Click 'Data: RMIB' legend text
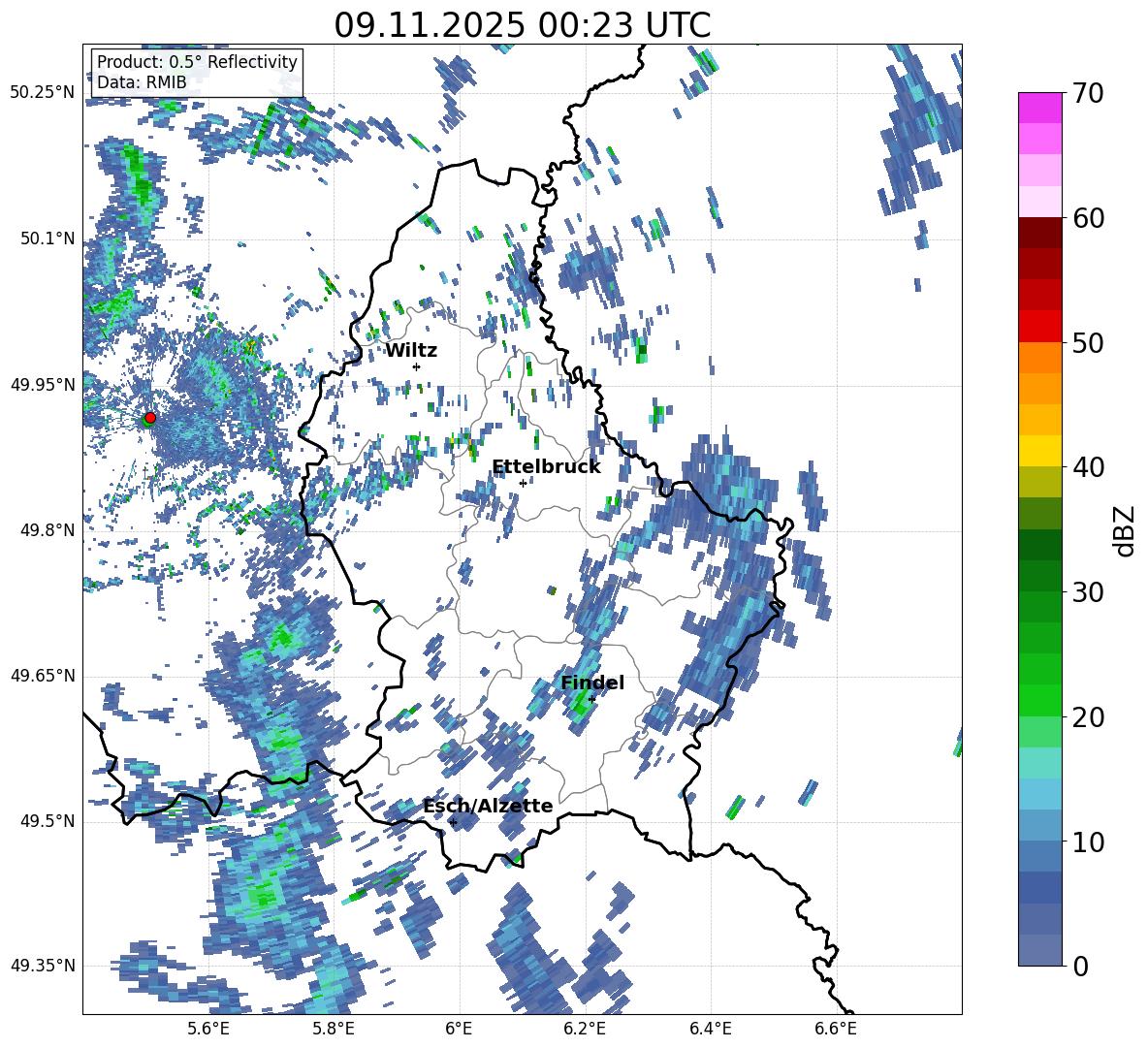Screen dimensions: 1148x1048 point(142,82)
